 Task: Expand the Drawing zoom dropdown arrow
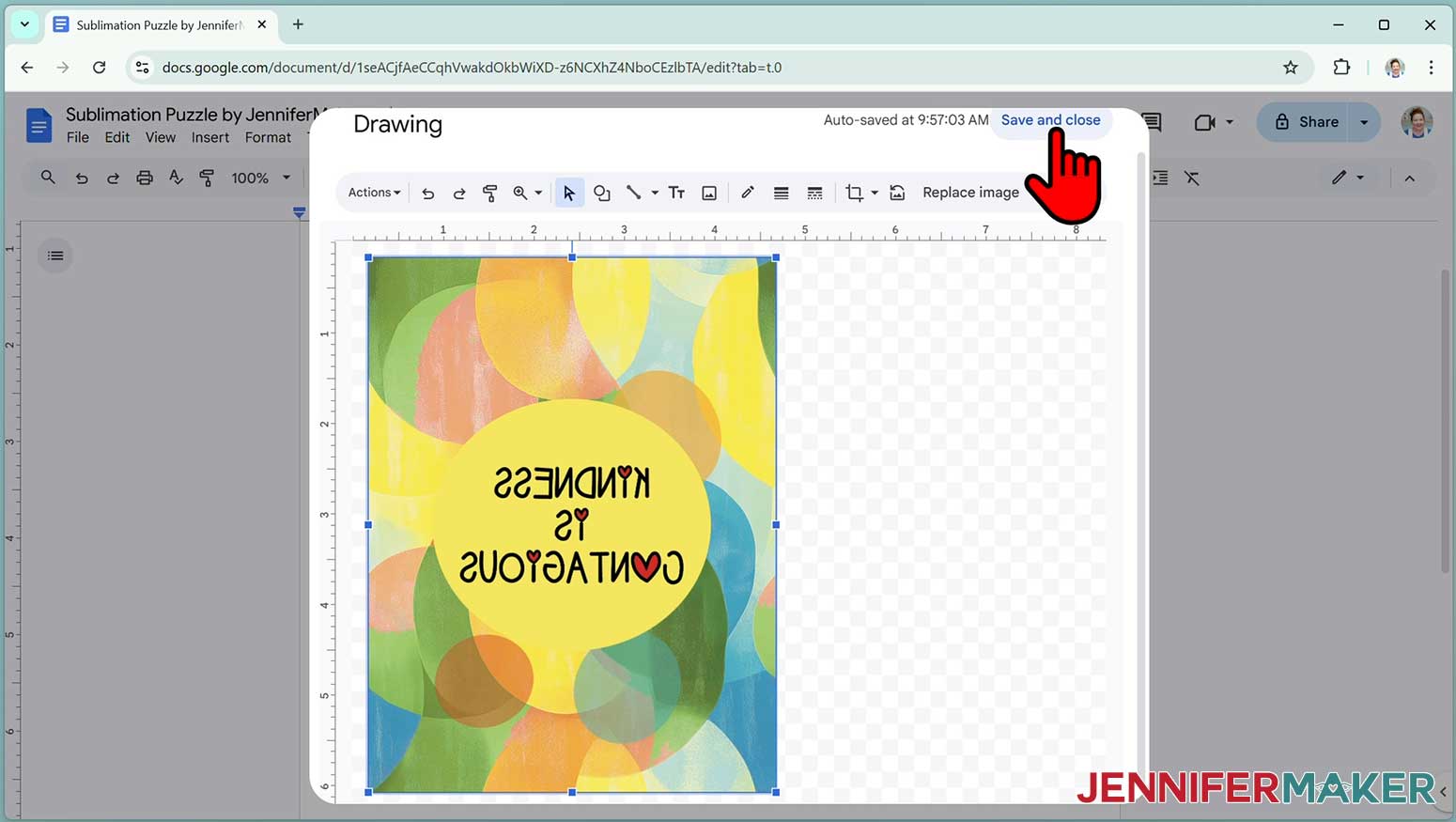[x=538, y=193]
